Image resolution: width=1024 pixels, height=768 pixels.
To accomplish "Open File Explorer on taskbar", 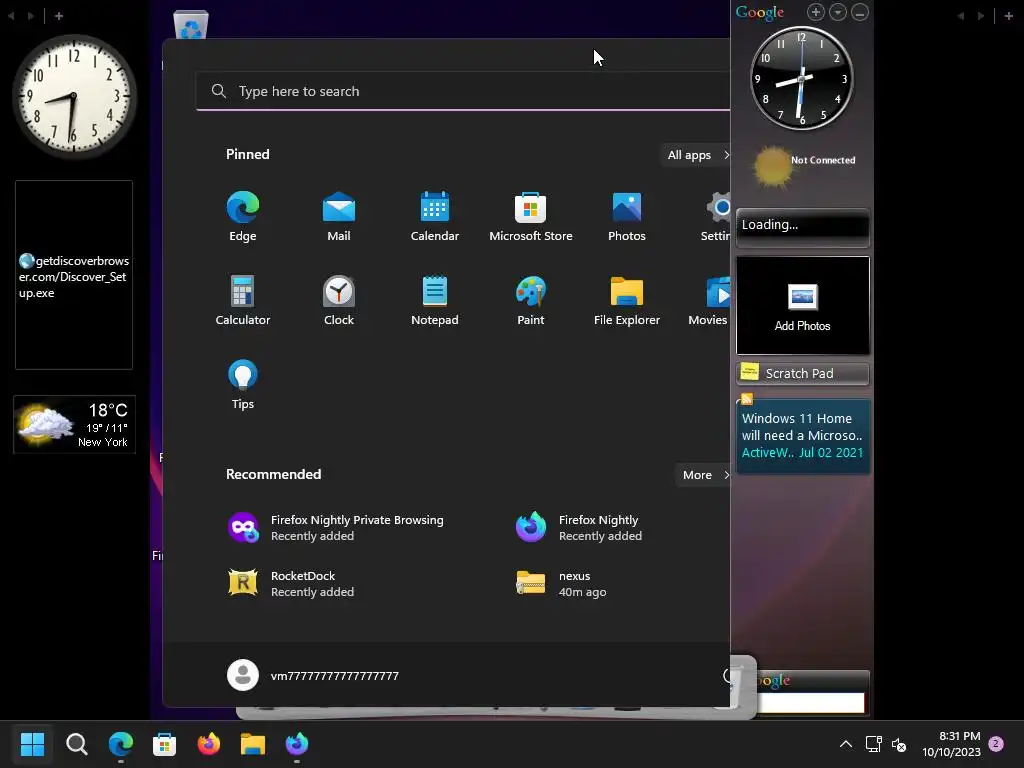I will [x=253, y=743].
